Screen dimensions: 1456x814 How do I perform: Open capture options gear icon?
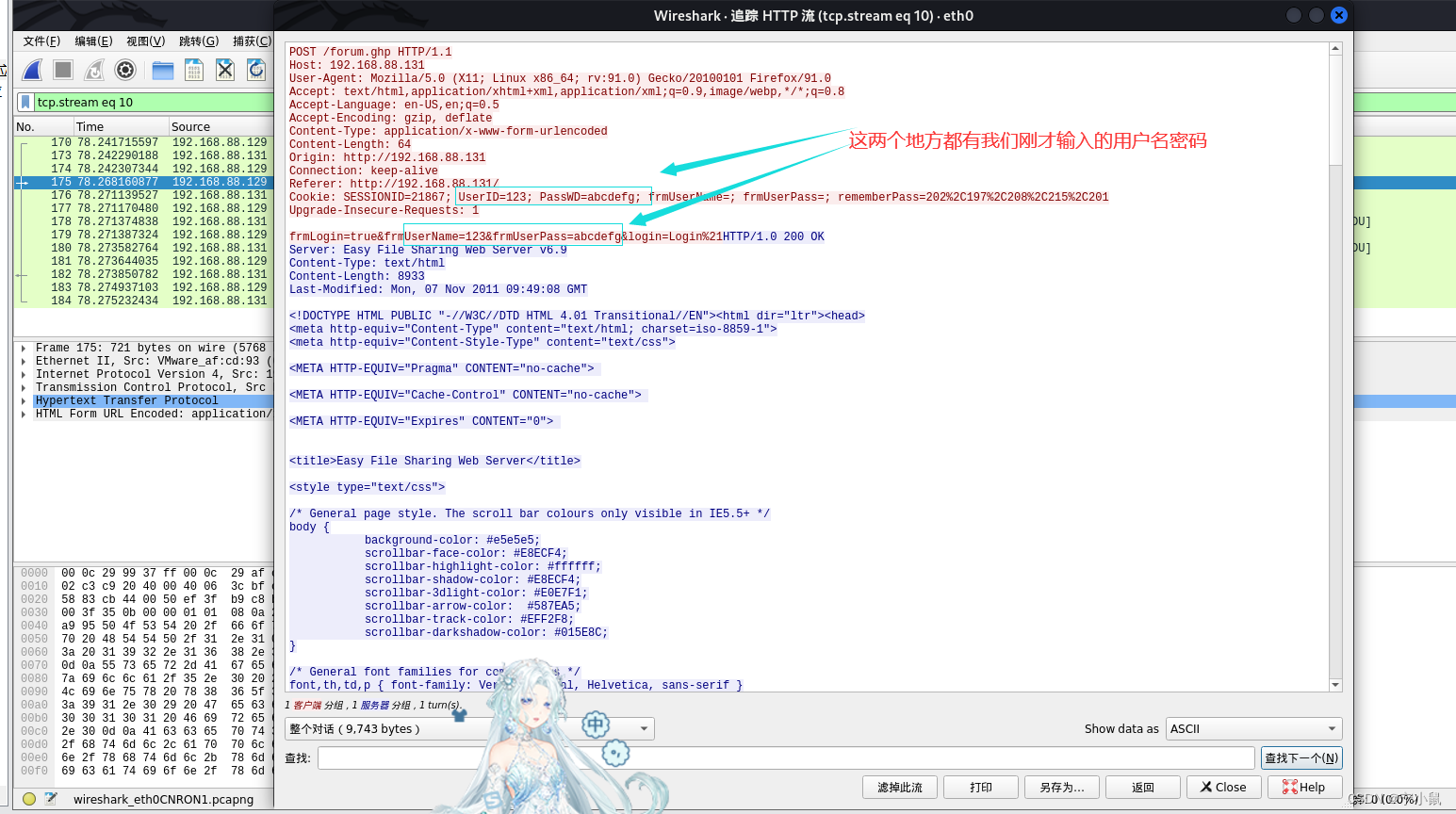coord(125,70)
